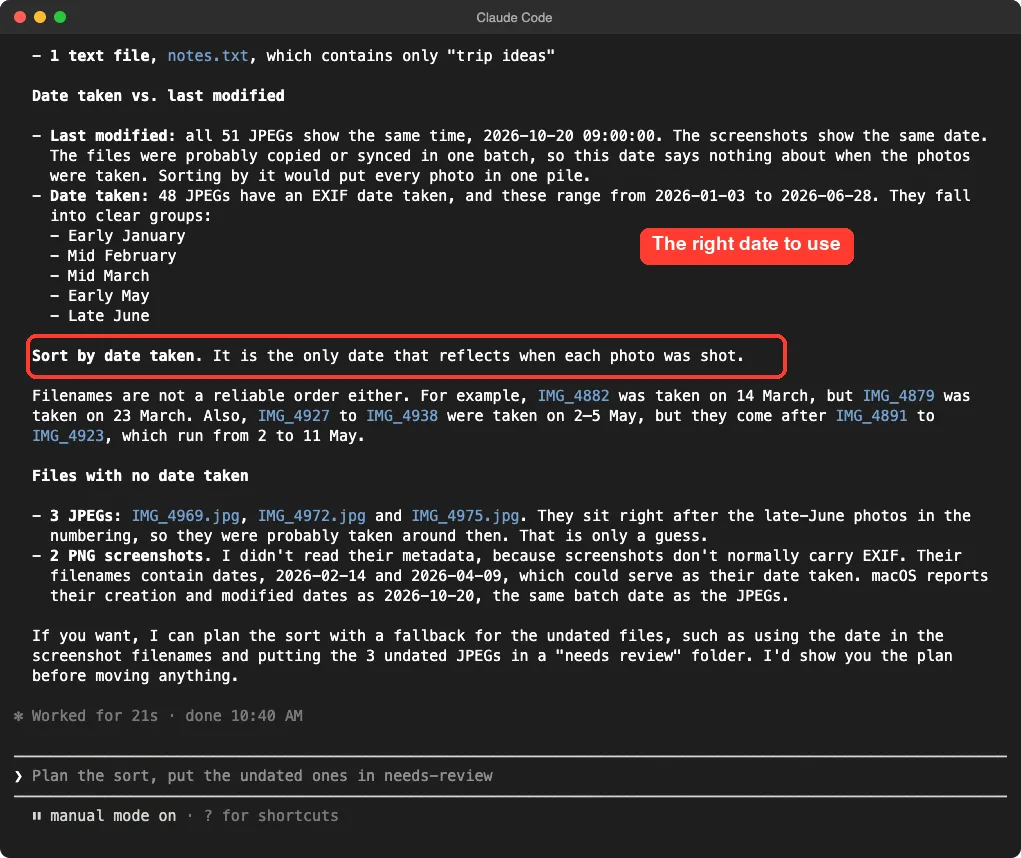Click the 'Files with no date taken' heading
The width and height of the screenshot is (1021, 858).
tap(140, 476)
